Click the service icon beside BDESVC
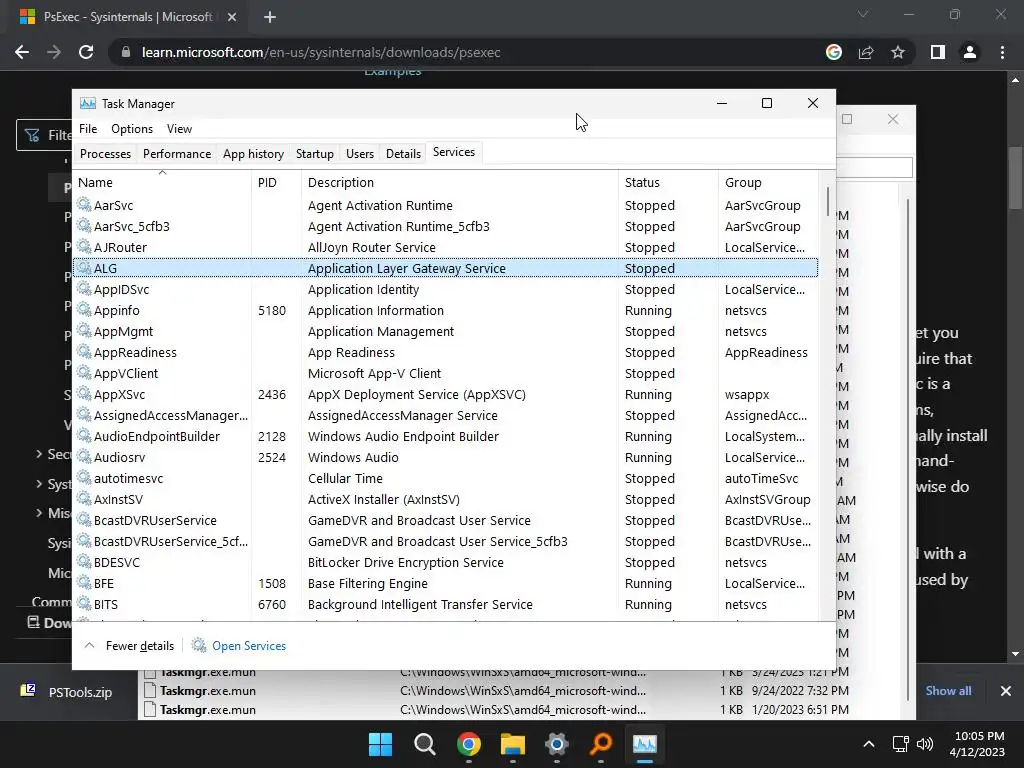Image resolution: width=1024 pixels, height=768 pixels. pyautogui.click(x=84, y=562)
